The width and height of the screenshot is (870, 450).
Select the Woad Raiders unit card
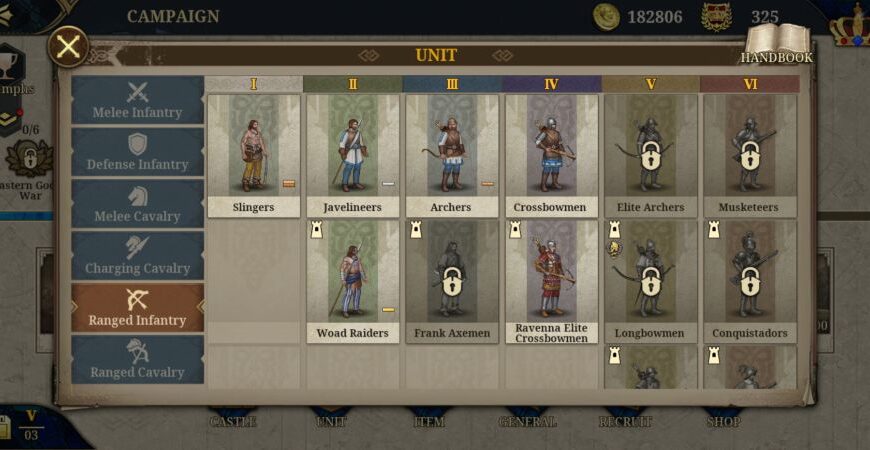pos(353,282)
